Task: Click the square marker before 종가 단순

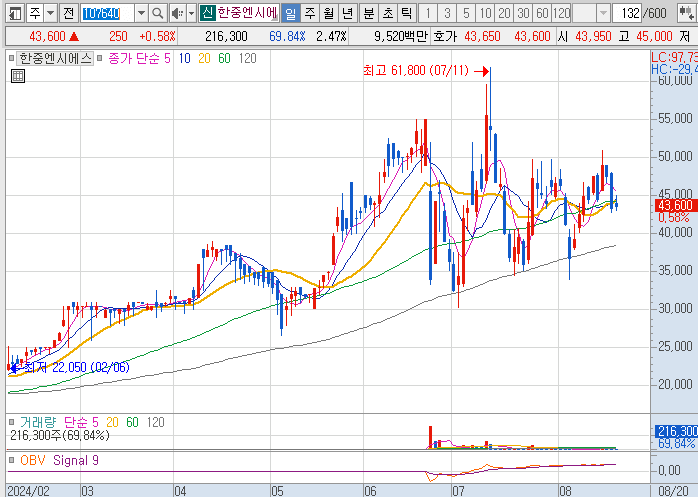Action: pos(100,58)
